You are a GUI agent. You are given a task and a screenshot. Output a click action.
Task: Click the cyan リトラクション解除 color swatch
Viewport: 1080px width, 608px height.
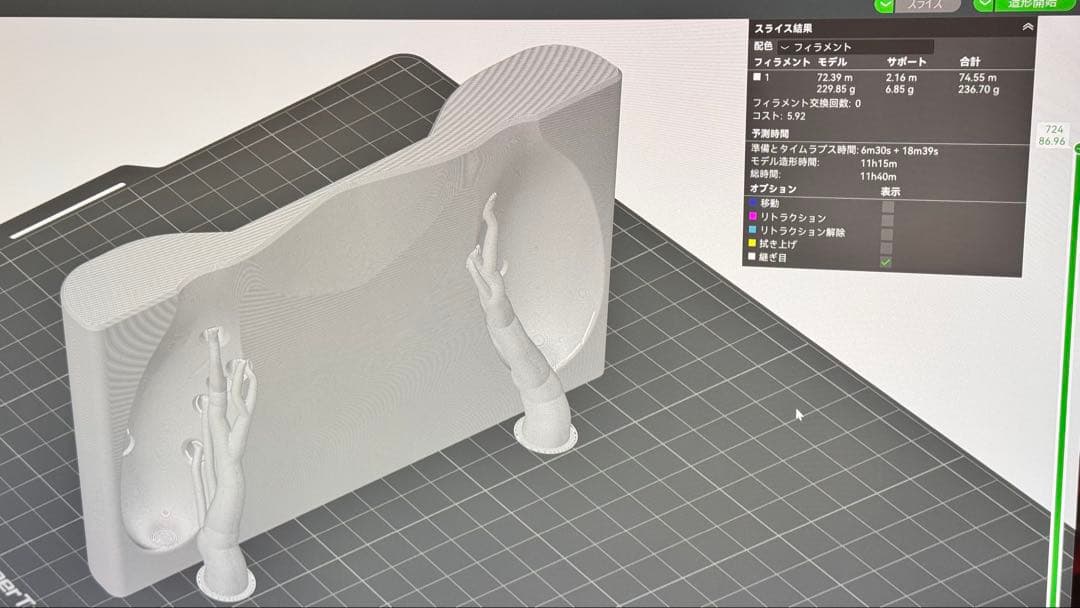tap(753, 230)
